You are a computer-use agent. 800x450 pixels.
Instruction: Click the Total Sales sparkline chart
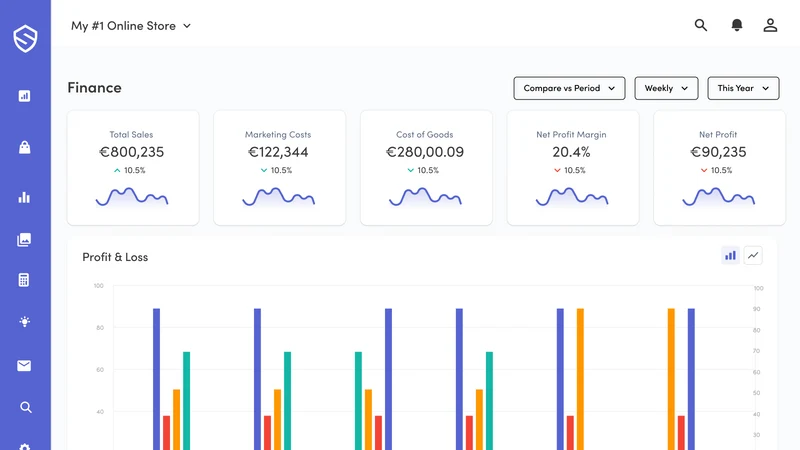132,197
